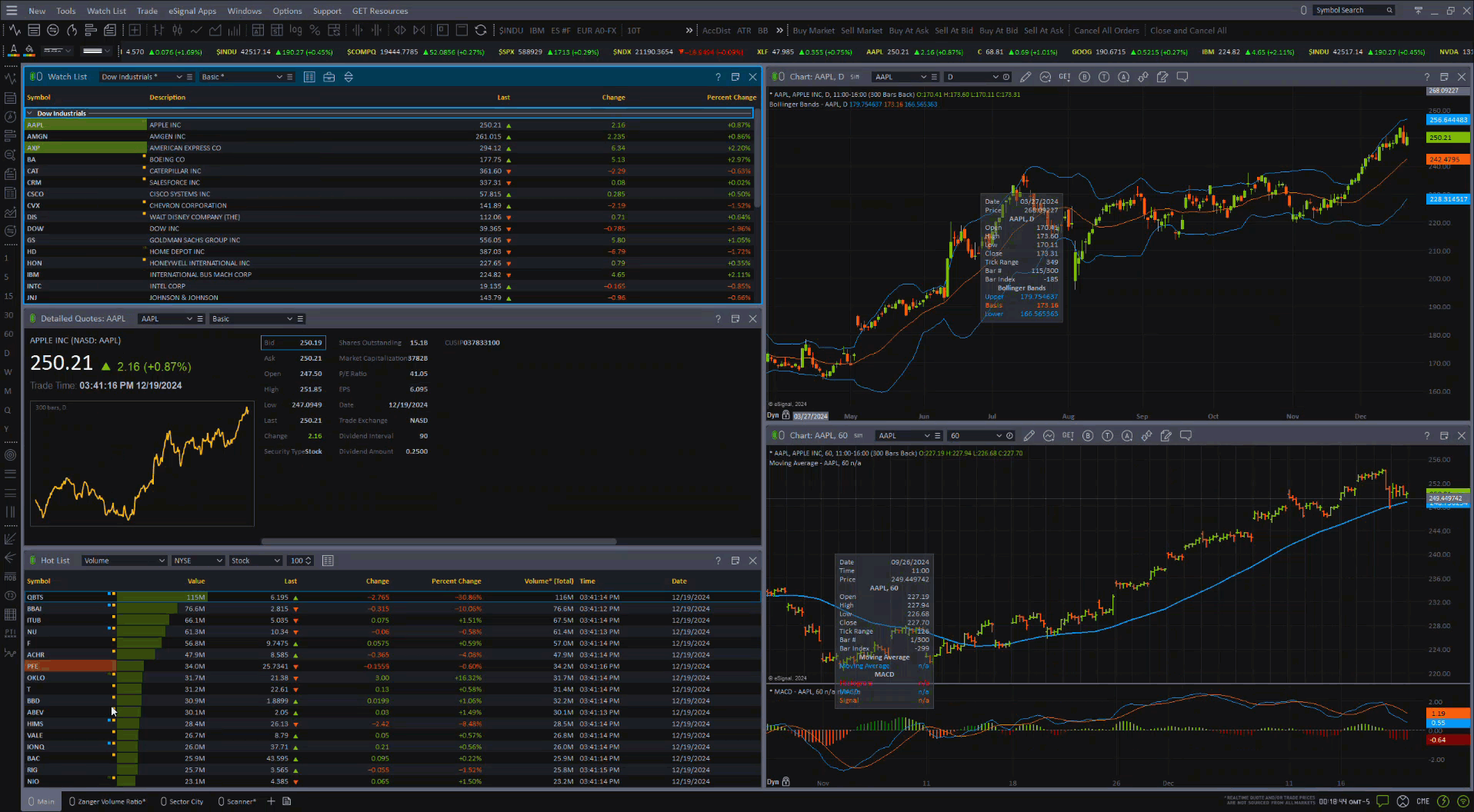Viewport: 1474px width, 812px height.
Task: Click the percent scale toolbar icon
Action: point(315,31)
